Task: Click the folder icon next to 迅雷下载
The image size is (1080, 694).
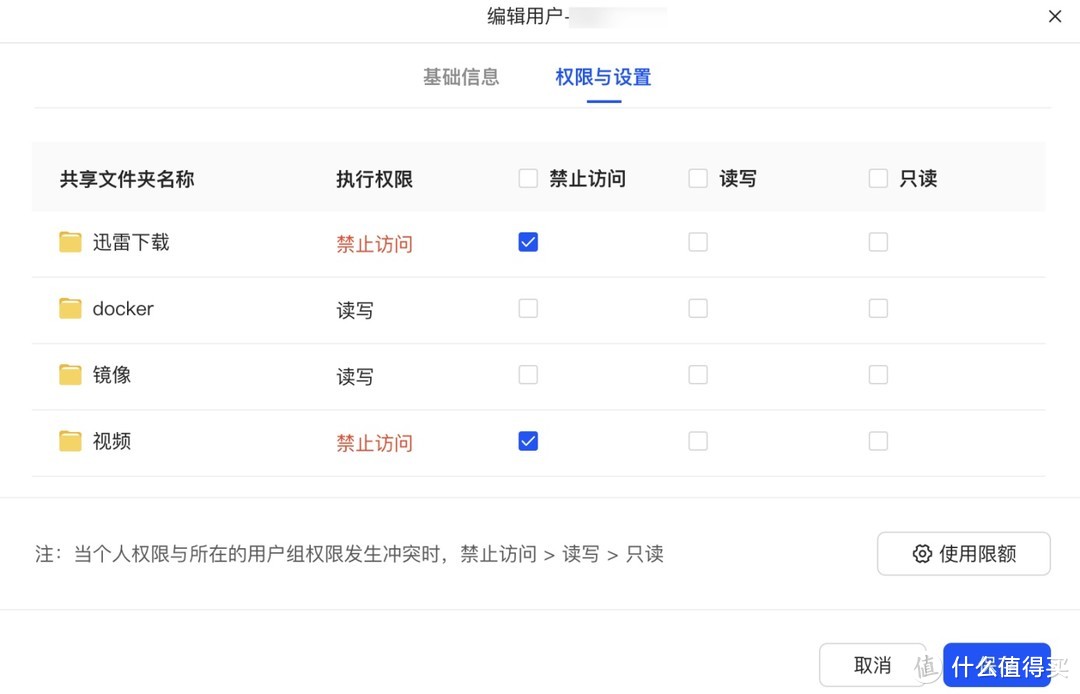Action: (70, 241)
